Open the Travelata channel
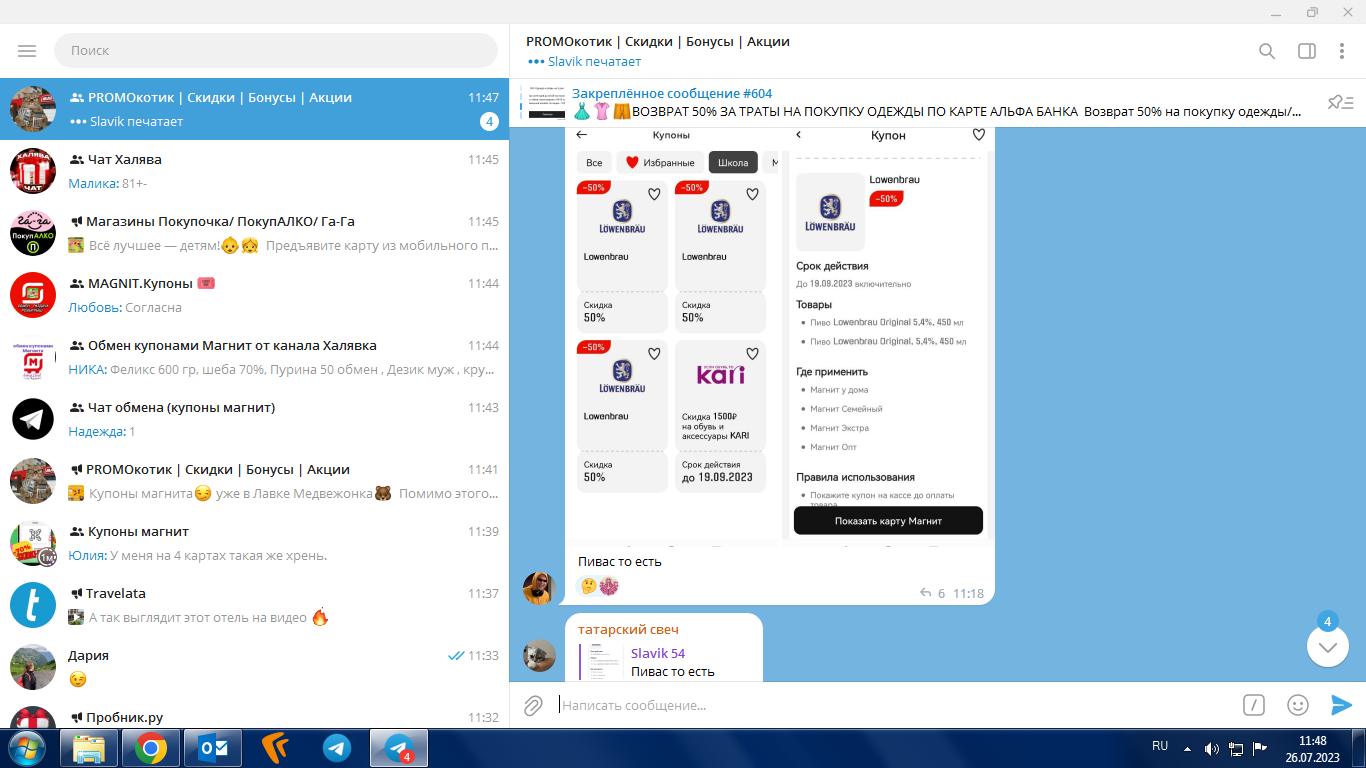 [x=255, y=605]
